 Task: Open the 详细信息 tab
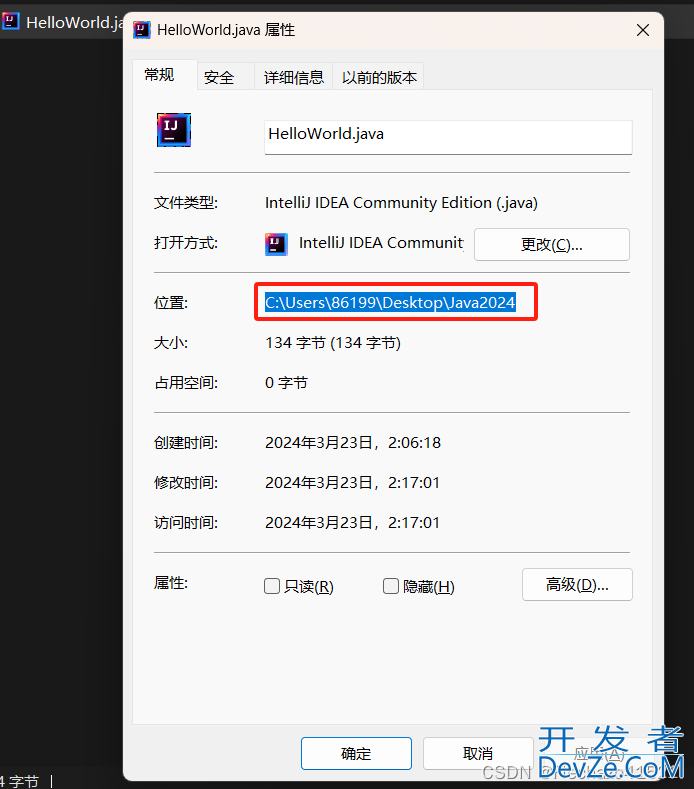[293, 77]
